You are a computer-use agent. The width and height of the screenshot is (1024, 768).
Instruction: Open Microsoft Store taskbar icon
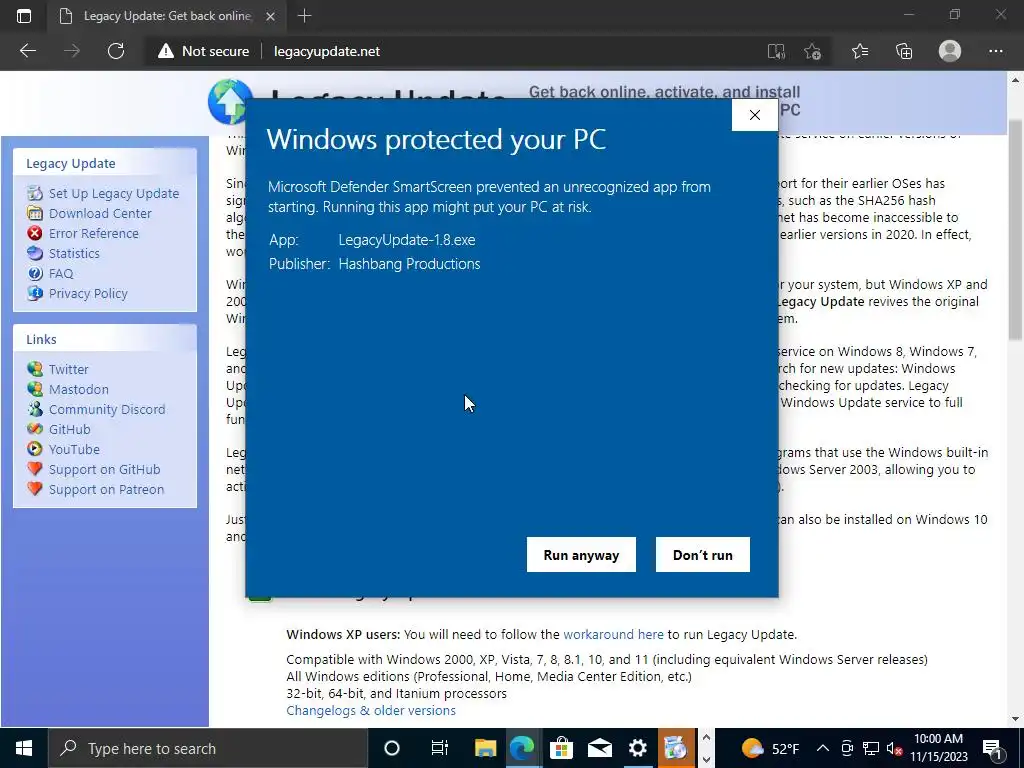[561, 748]
